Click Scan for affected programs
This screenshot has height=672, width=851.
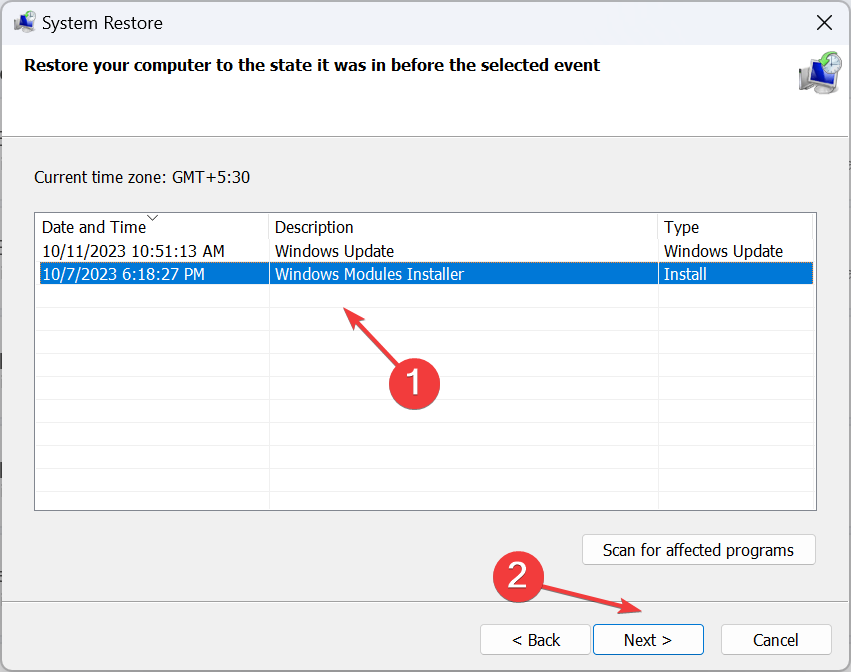(x=698, y=550)
